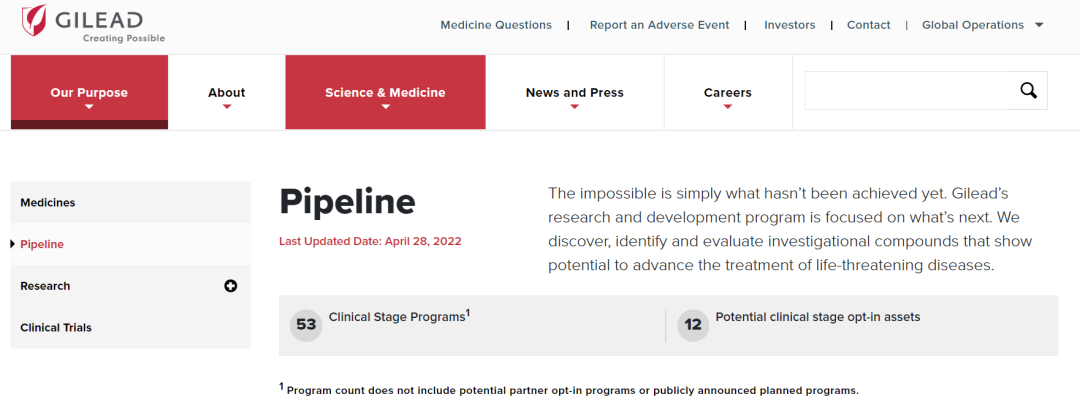
Task: Open the Report an Adverse Event link
Action: pos(659,25)
